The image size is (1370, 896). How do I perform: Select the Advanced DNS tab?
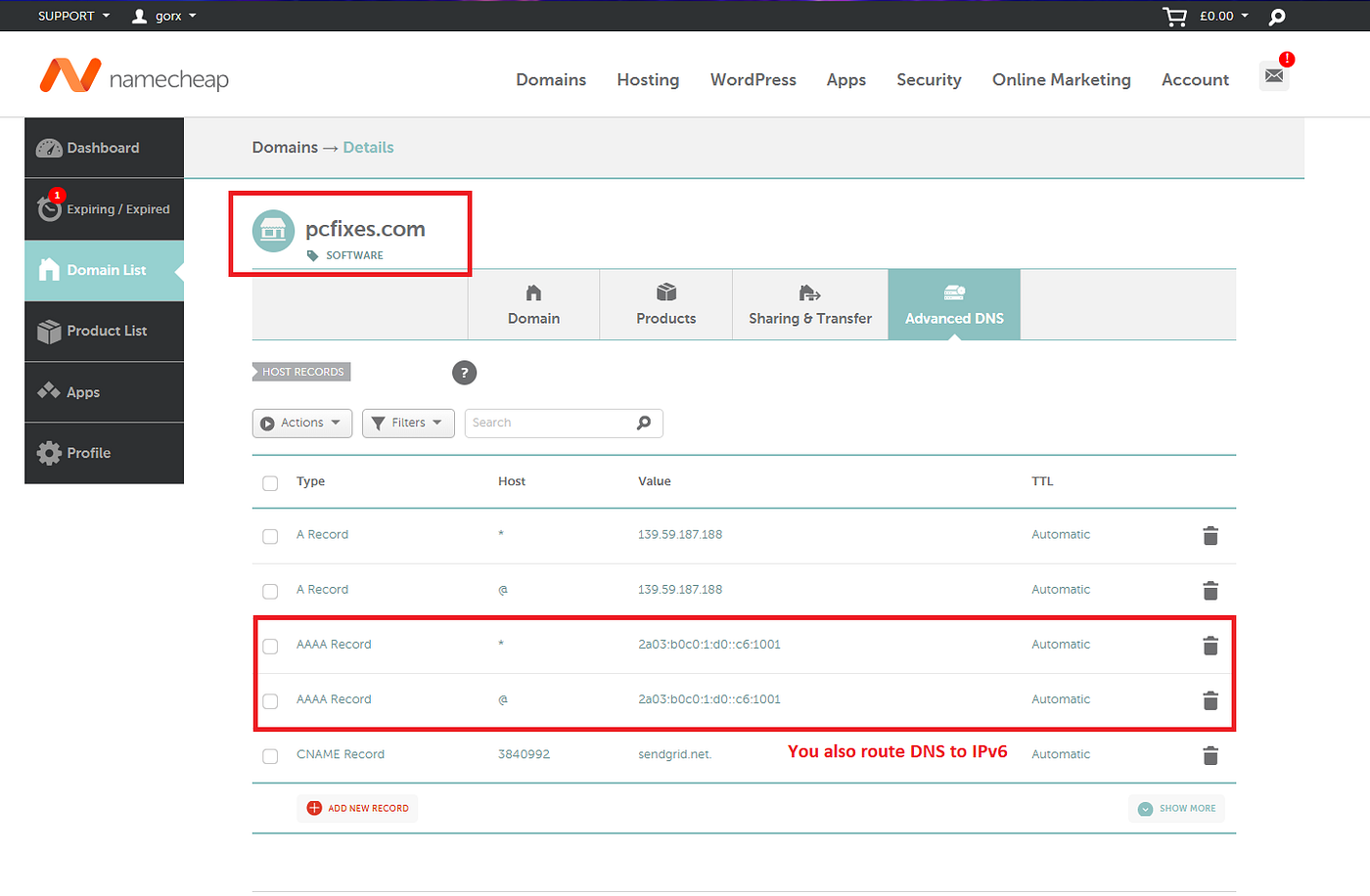954,305
